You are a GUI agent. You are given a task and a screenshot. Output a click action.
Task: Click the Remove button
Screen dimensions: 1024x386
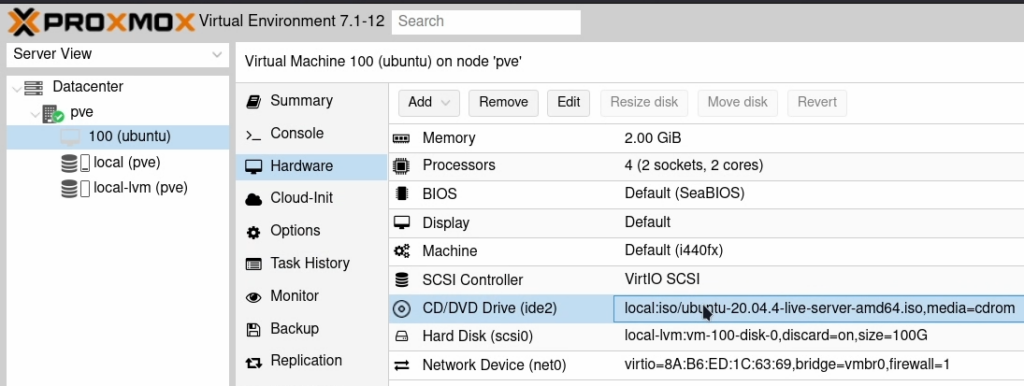pos(504,103)
